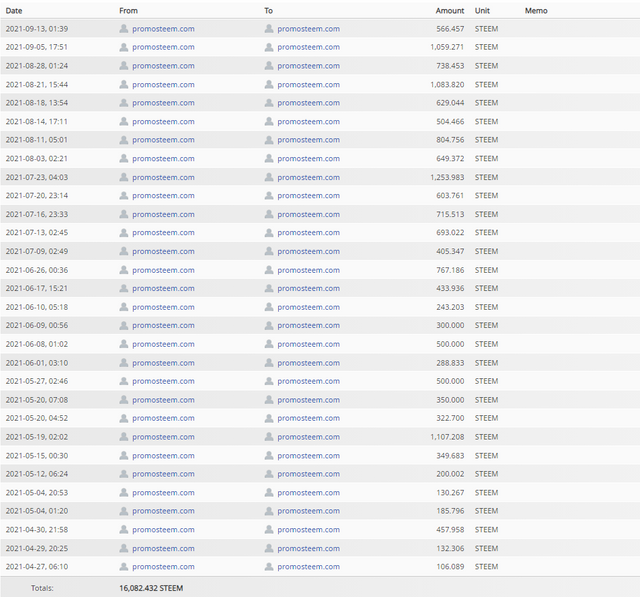The height and width of the screenshot is (597, 640).
Task: Click From user icon in the 2021-05-12 row
Action: (124, 474)
